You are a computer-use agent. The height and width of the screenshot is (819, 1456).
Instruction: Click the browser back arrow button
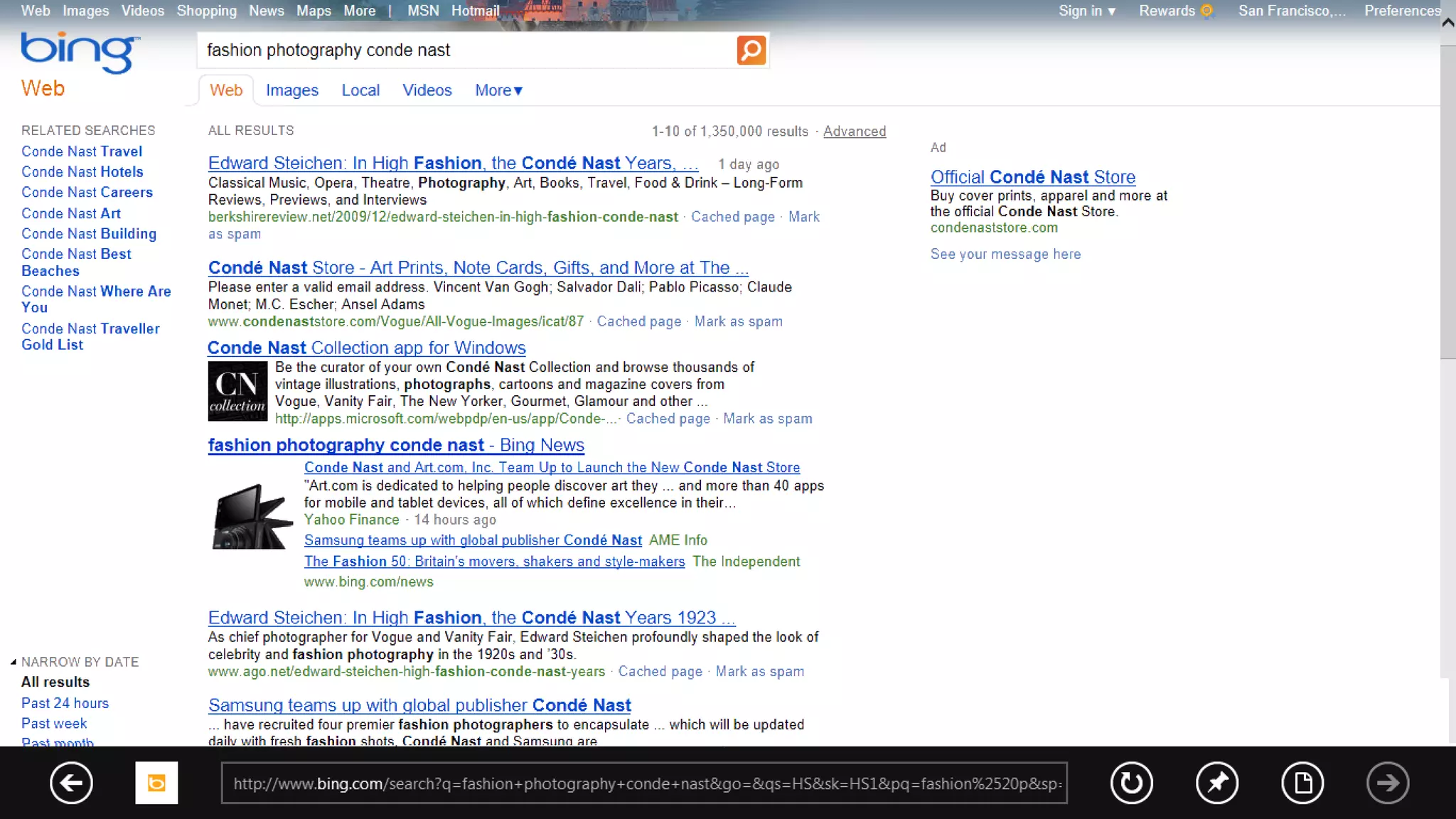point(71,783)
